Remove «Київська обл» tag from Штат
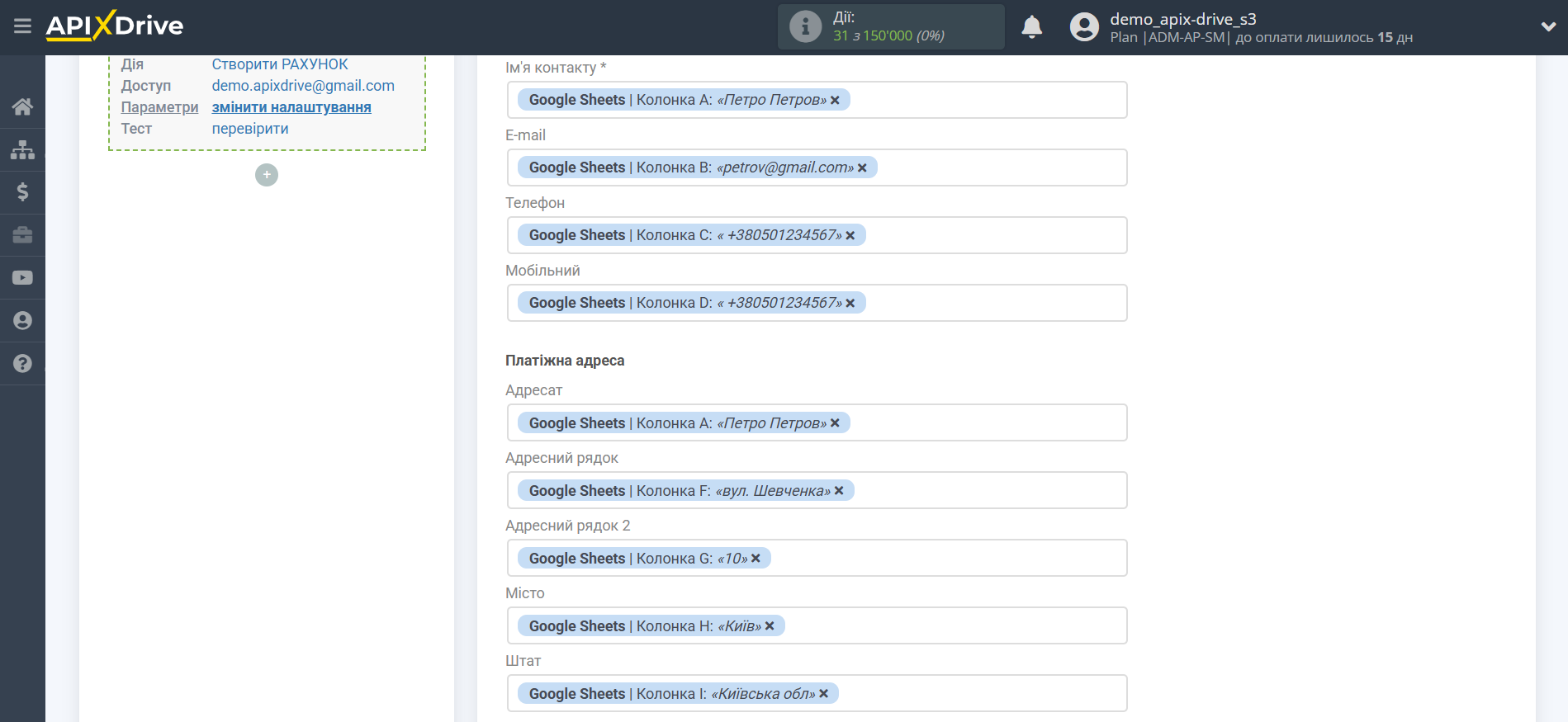This screenshot has height=722, width=1568. click(x=823, y=694)
